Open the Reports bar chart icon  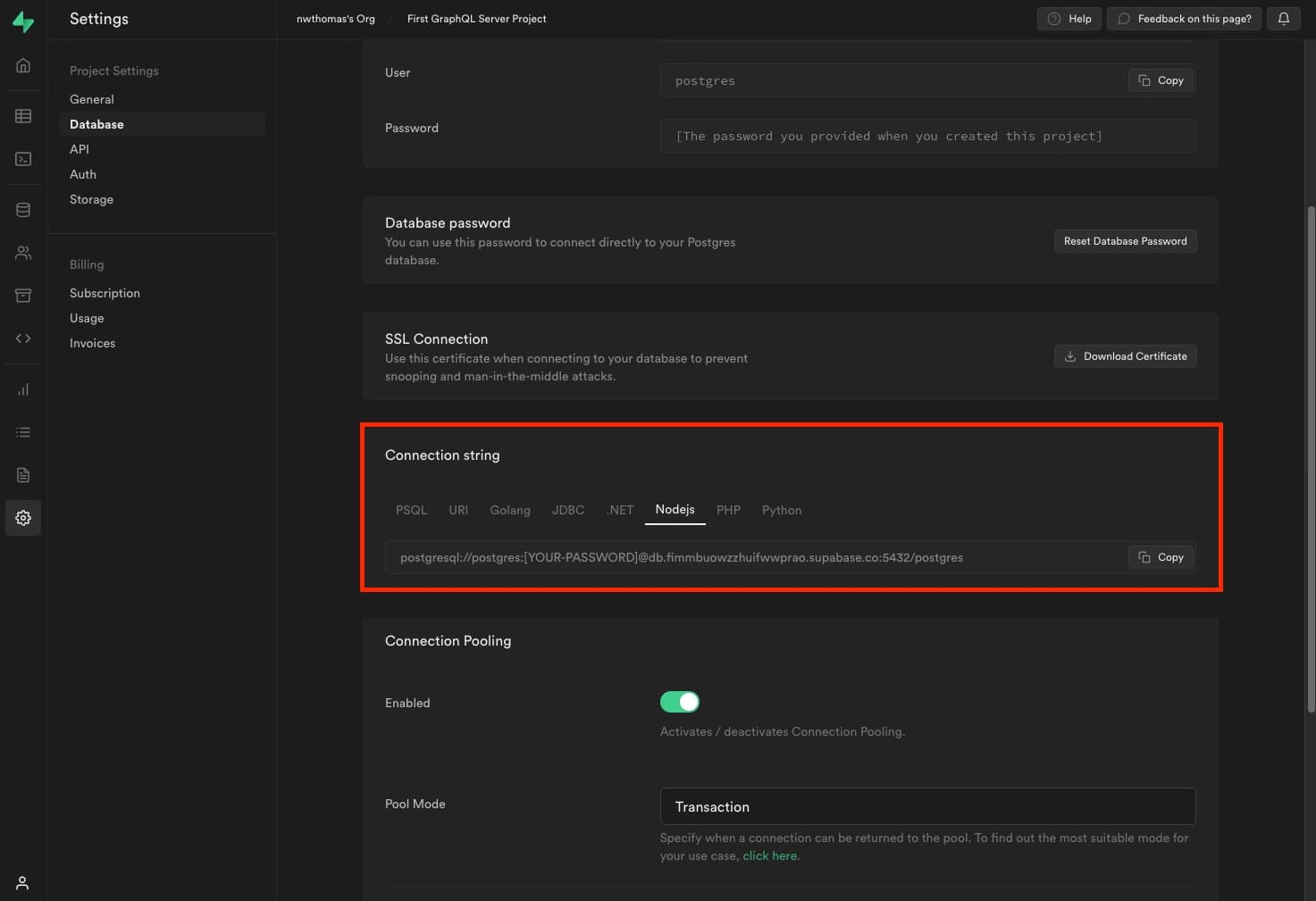tap(23, 389)
